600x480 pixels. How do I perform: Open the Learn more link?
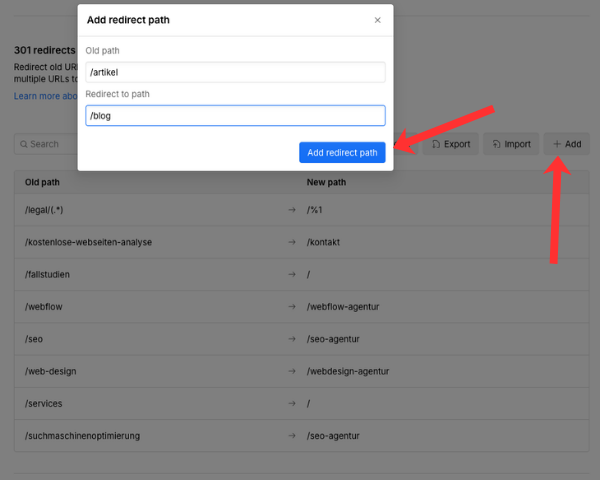[46, 96]
